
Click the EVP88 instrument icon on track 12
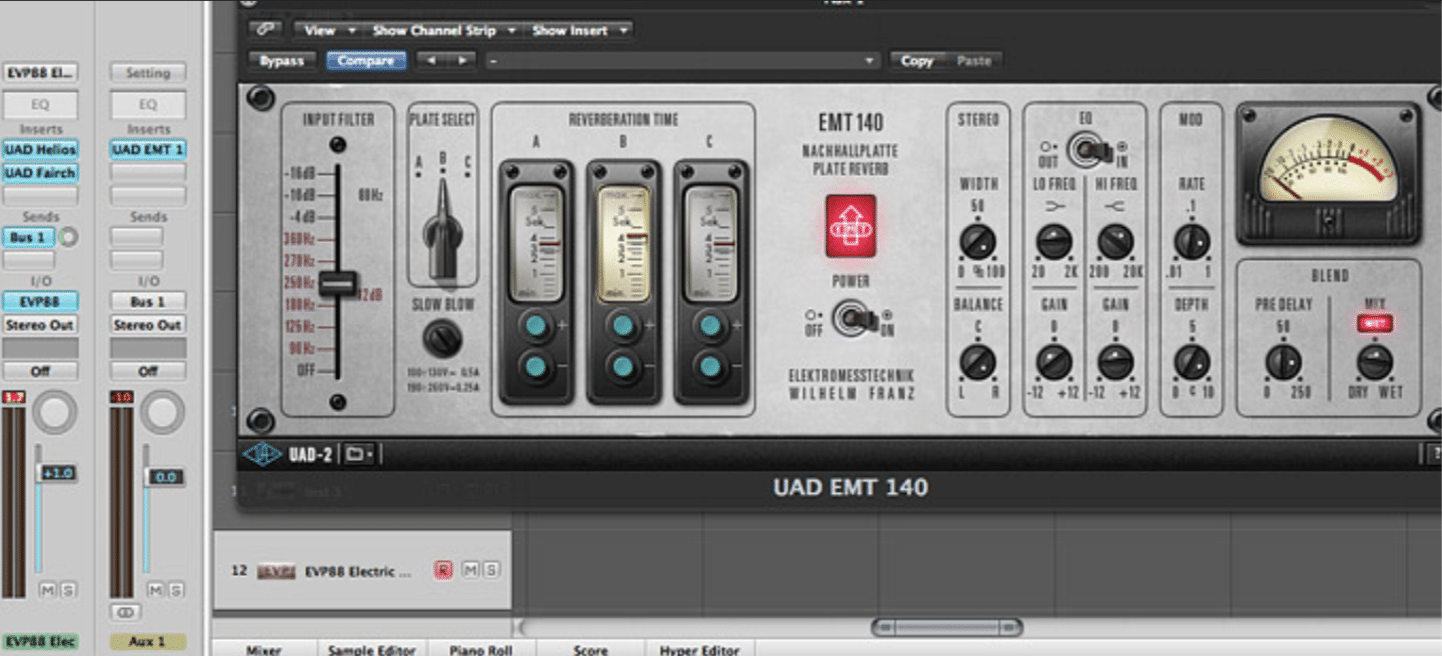[x=276, y=571]
